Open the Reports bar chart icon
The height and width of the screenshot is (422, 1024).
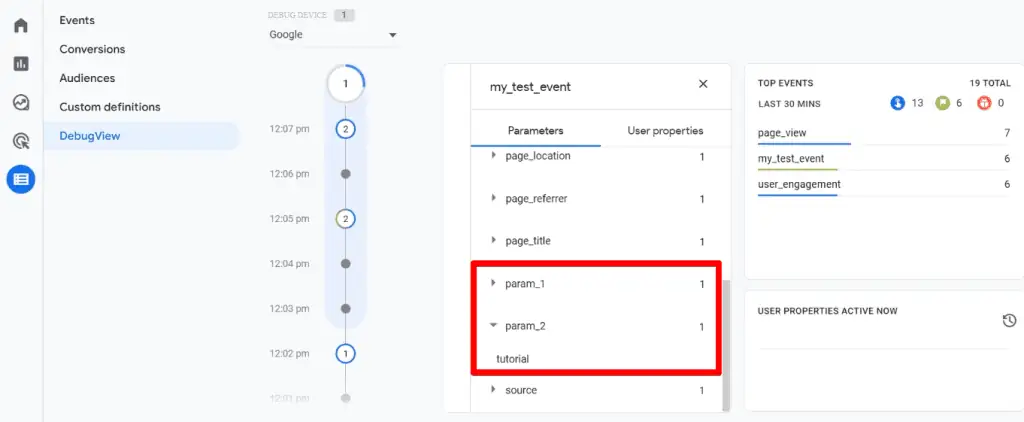coord(21,64)
